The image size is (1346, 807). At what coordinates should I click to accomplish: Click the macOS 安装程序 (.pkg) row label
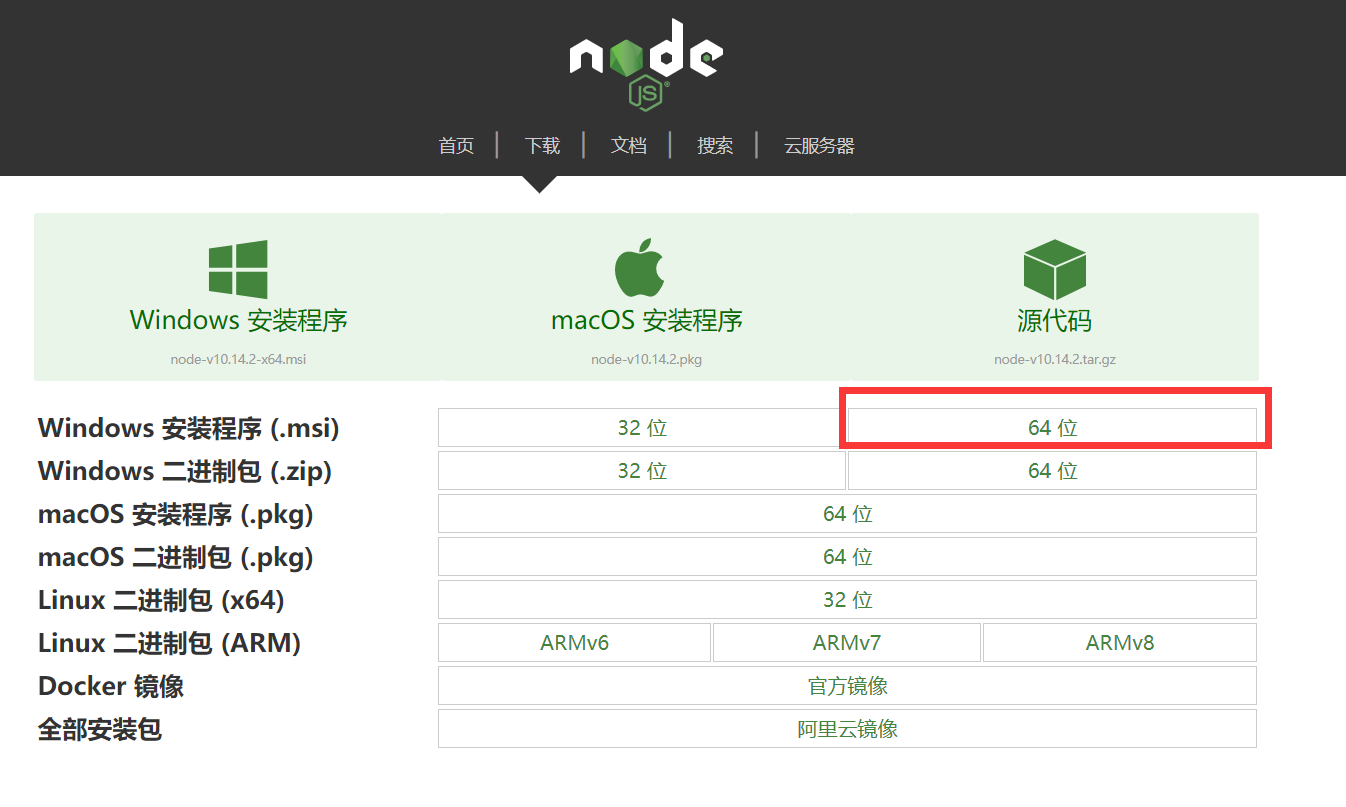tap(176, 514)
